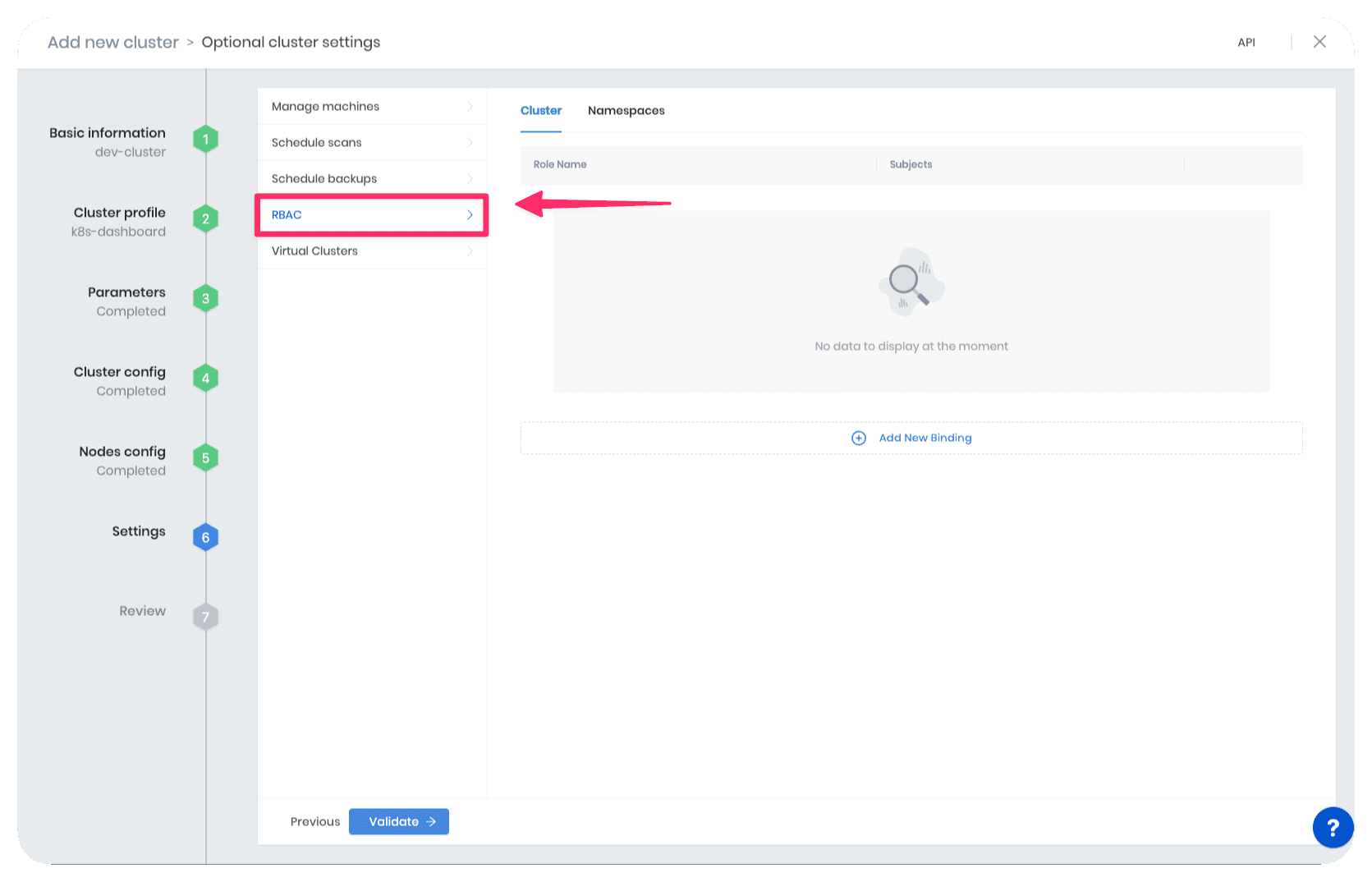1372x882 pixels.
Task: Click the dev-cluster name text
Action: click(x=131, y=152)
